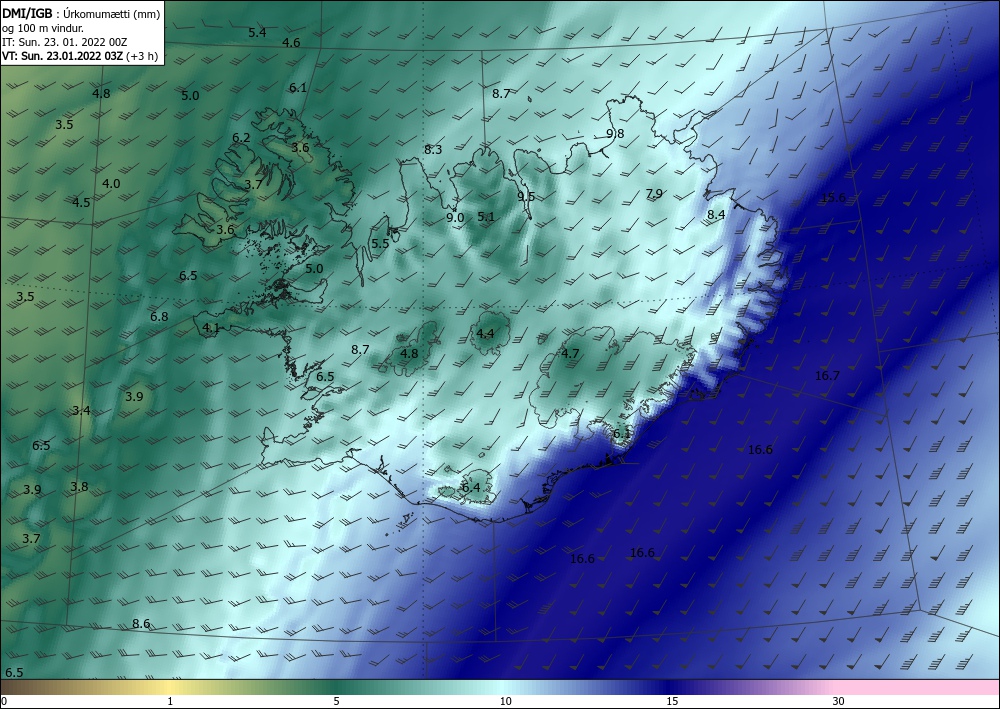Click the 4.6 precipitable water value
The image size is (1000, 709).
click(291, 43)
